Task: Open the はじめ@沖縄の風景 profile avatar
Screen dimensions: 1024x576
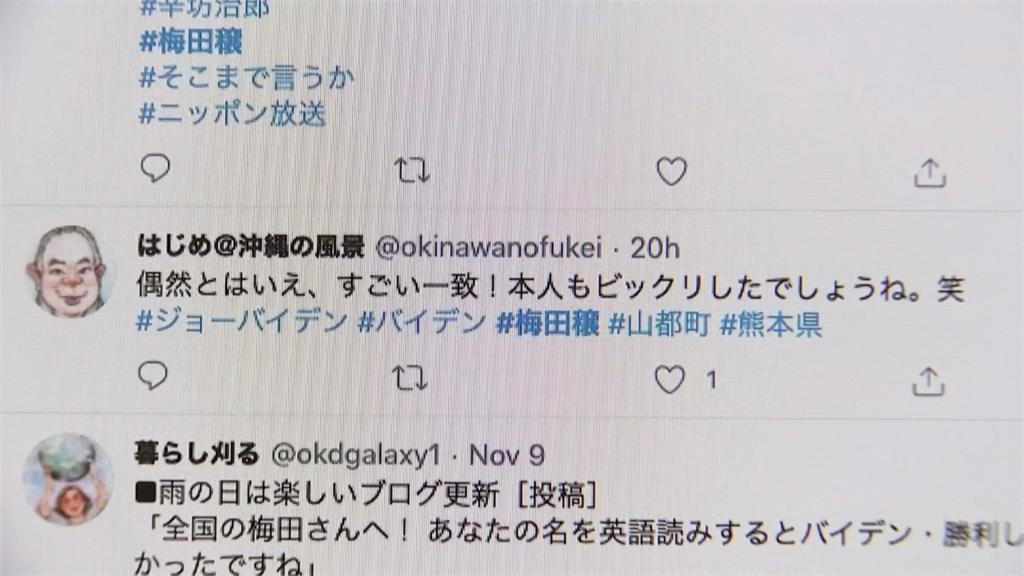Action: click(x=69, y=270)
